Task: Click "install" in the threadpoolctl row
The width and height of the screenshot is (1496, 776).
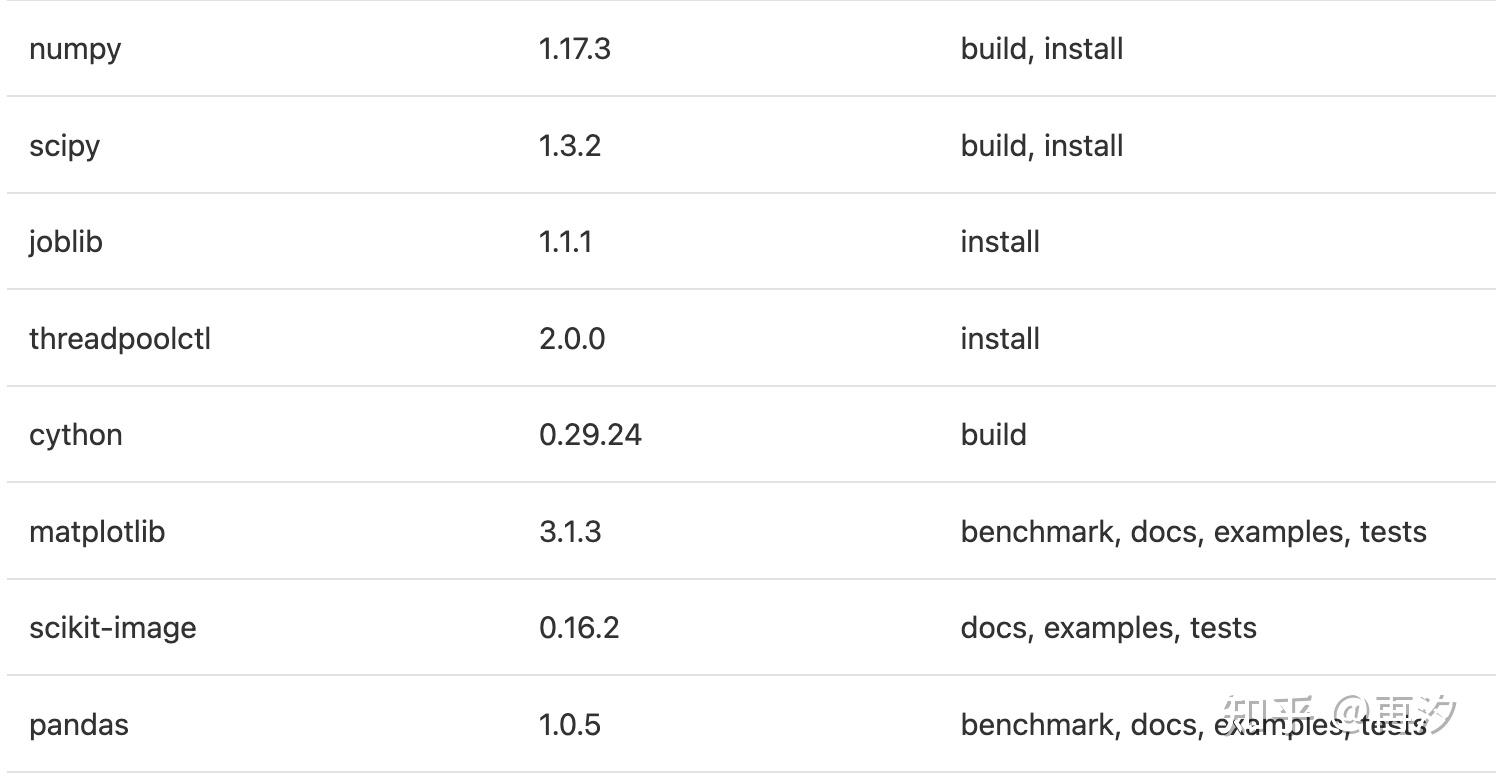Action: (x=999, y=339)
